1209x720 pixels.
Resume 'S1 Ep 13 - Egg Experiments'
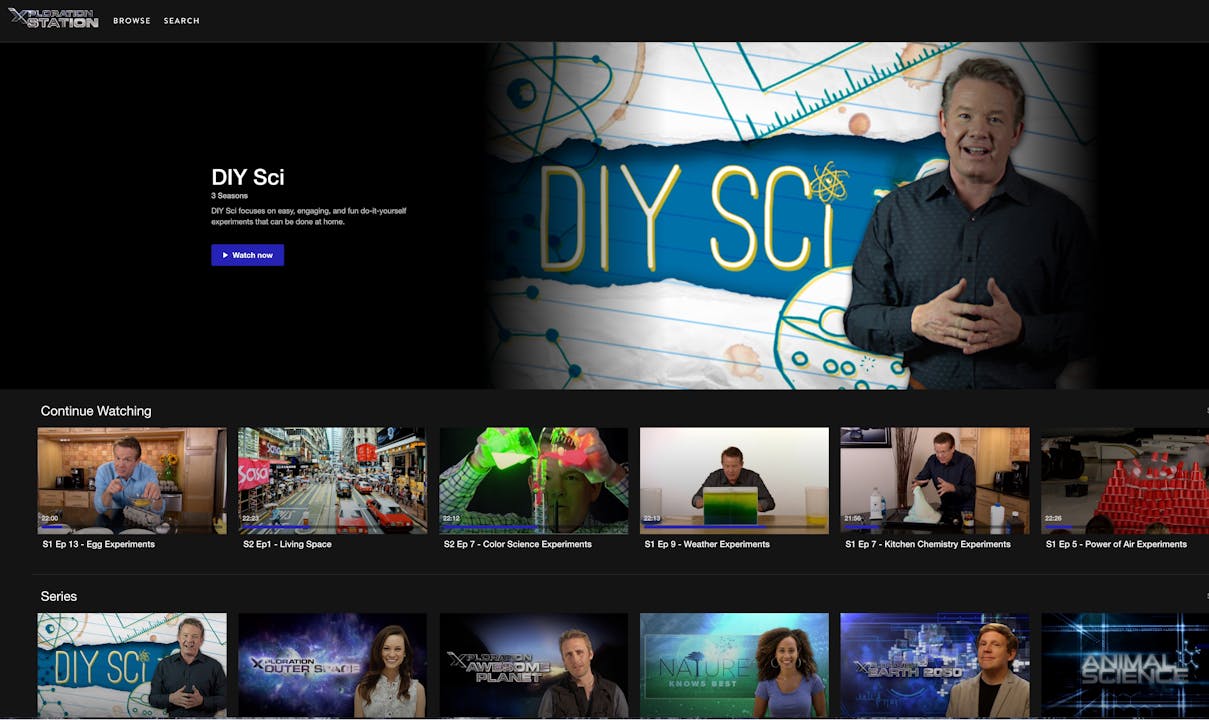(131, 480)
